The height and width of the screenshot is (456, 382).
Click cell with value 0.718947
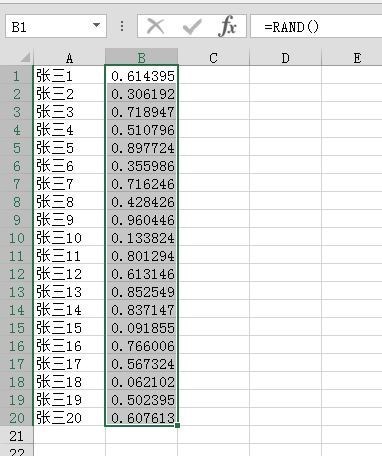pos(142,112)
